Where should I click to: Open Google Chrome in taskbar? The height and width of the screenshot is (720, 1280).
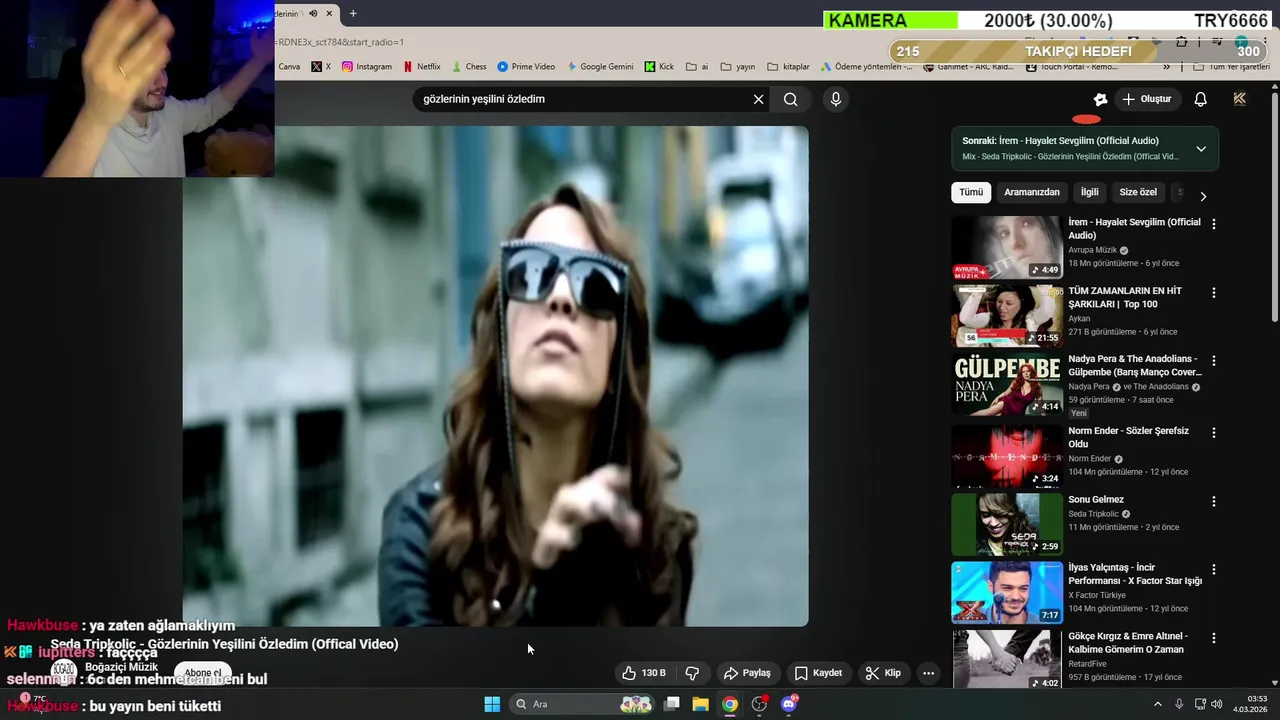click(730, 704)
